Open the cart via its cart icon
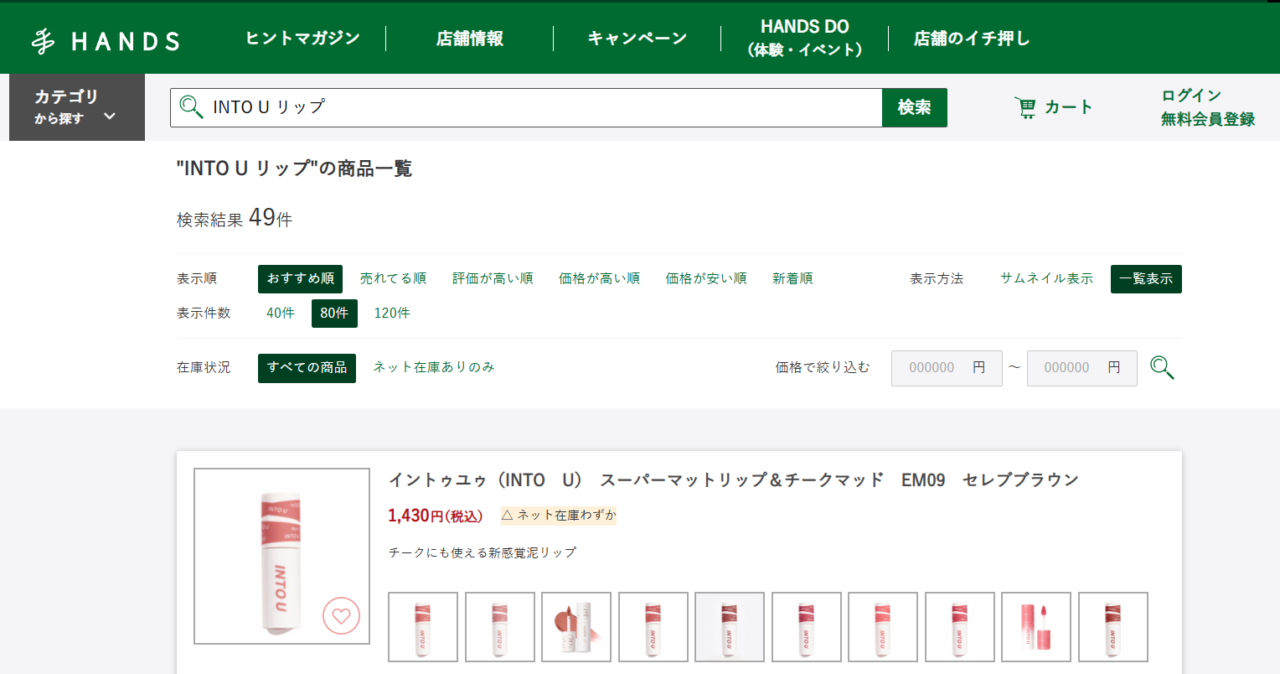1280x674 pixels. [x=1025, y=107]
